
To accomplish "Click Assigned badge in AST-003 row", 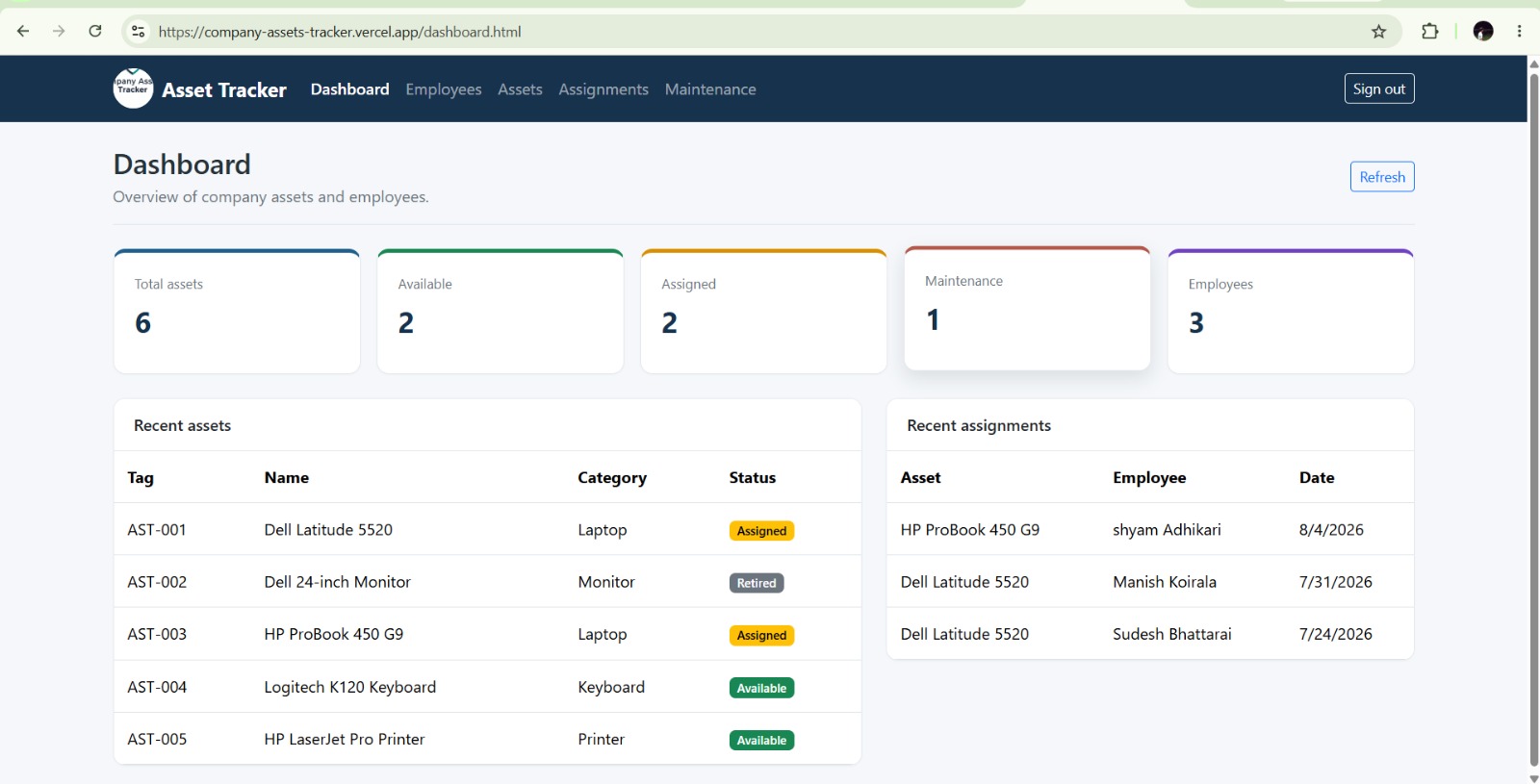I will [x=761, y=636].
